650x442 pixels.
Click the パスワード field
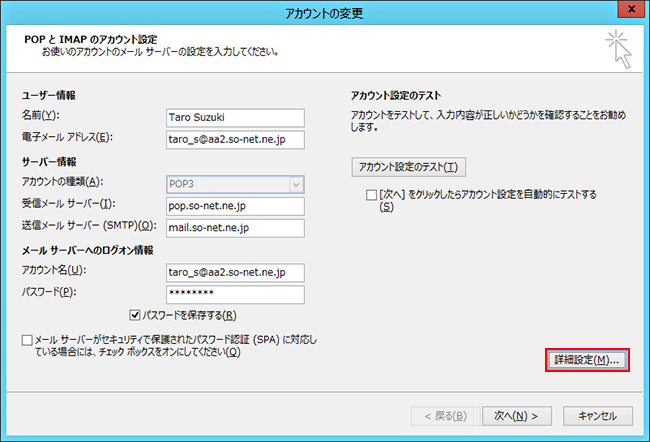coord(234,293)
